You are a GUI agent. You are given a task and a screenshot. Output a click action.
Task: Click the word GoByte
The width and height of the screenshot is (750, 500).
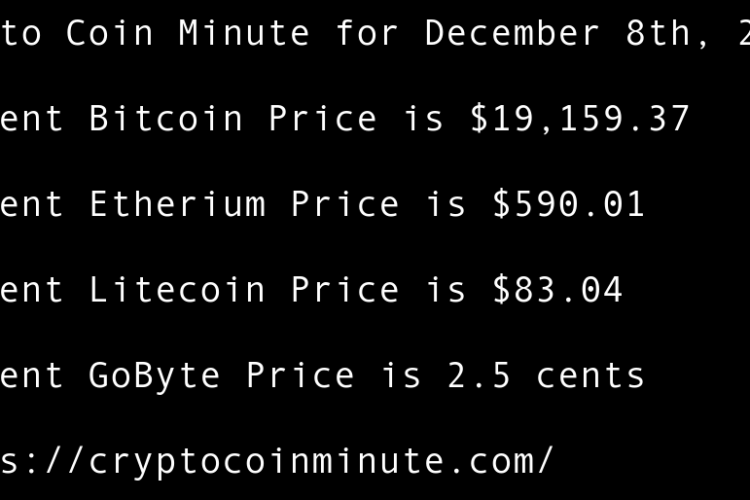(155, 376)
